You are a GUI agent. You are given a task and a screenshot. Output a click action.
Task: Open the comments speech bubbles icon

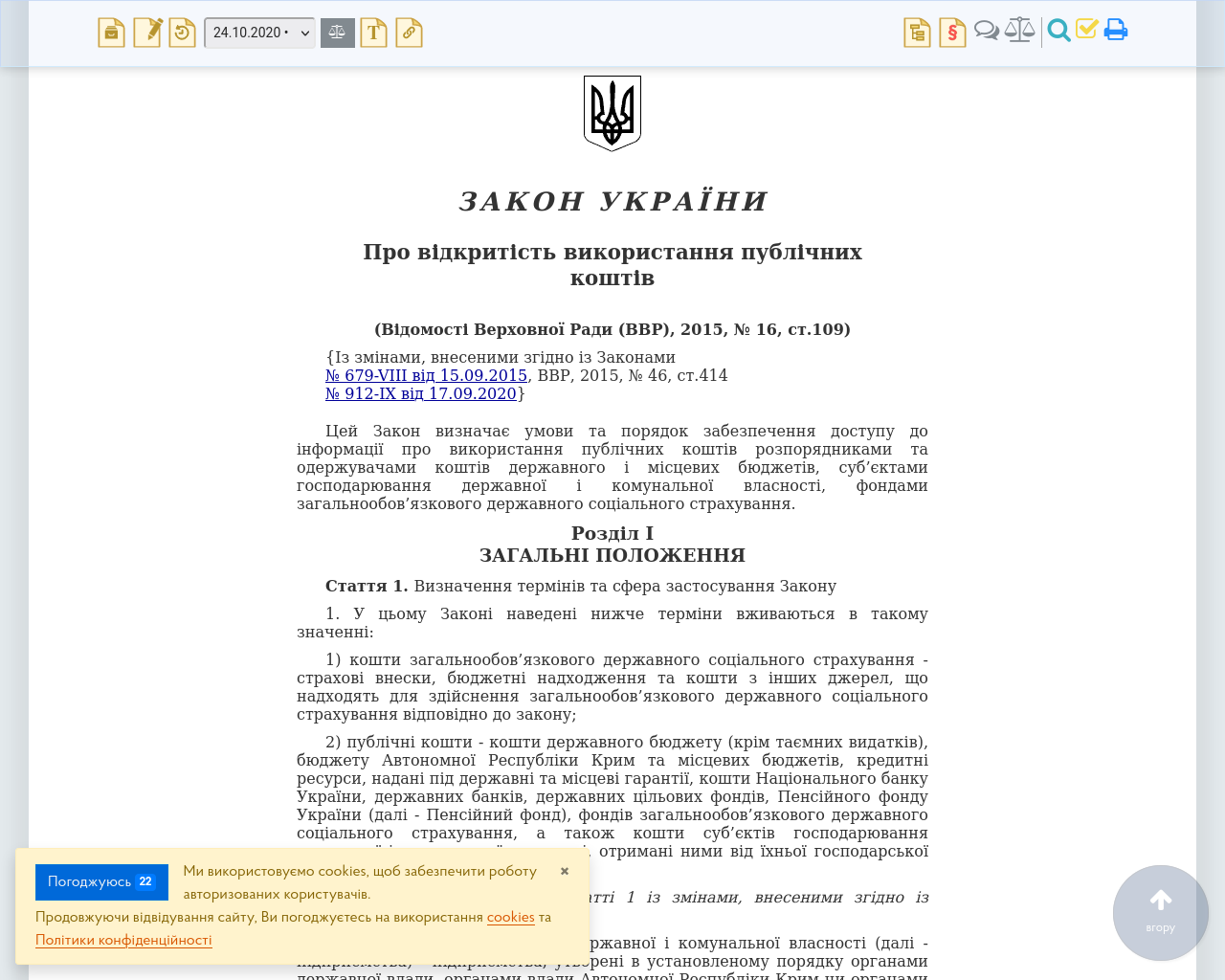pyautogui.click(x=987, y=31)
